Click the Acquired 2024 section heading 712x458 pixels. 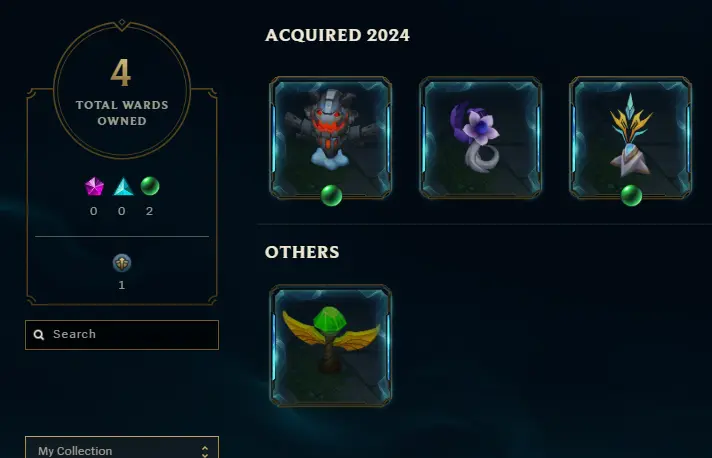[x=337, y=35]
